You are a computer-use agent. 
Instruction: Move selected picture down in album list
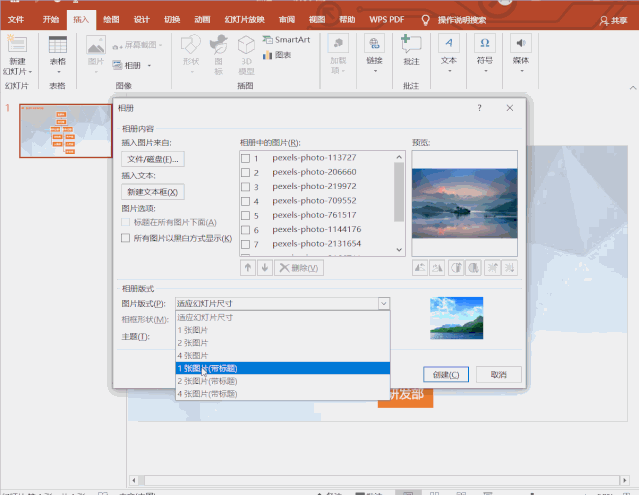265,268
